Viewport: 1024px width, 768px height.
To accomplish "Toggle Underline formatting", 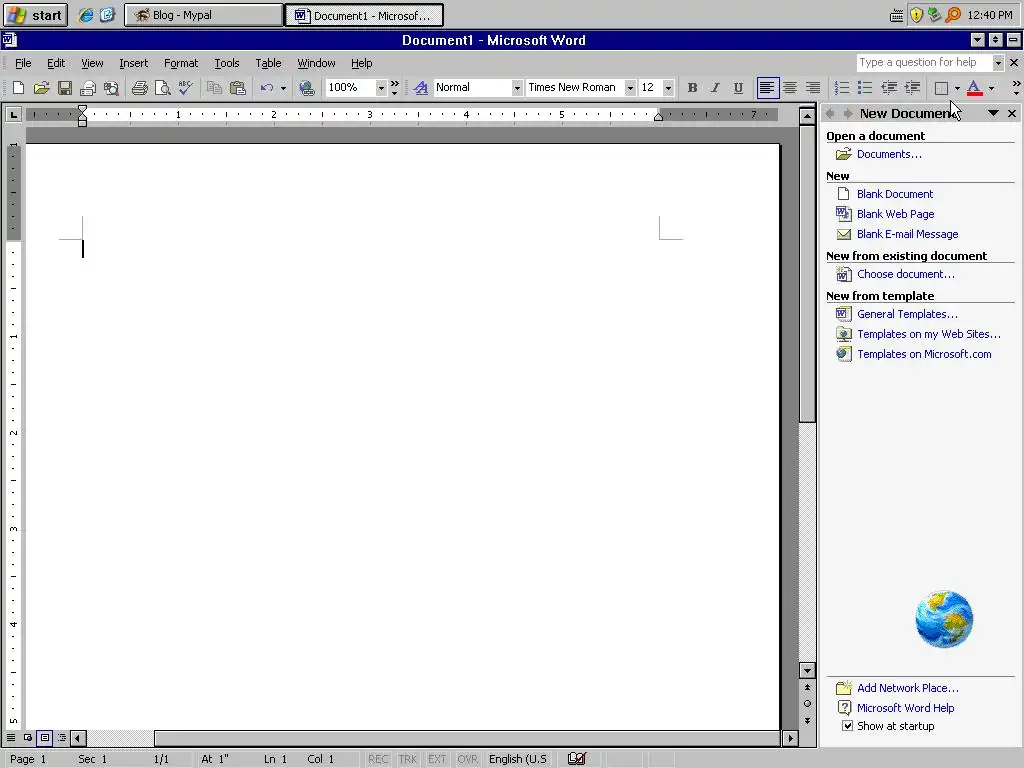I will (738, 88).
